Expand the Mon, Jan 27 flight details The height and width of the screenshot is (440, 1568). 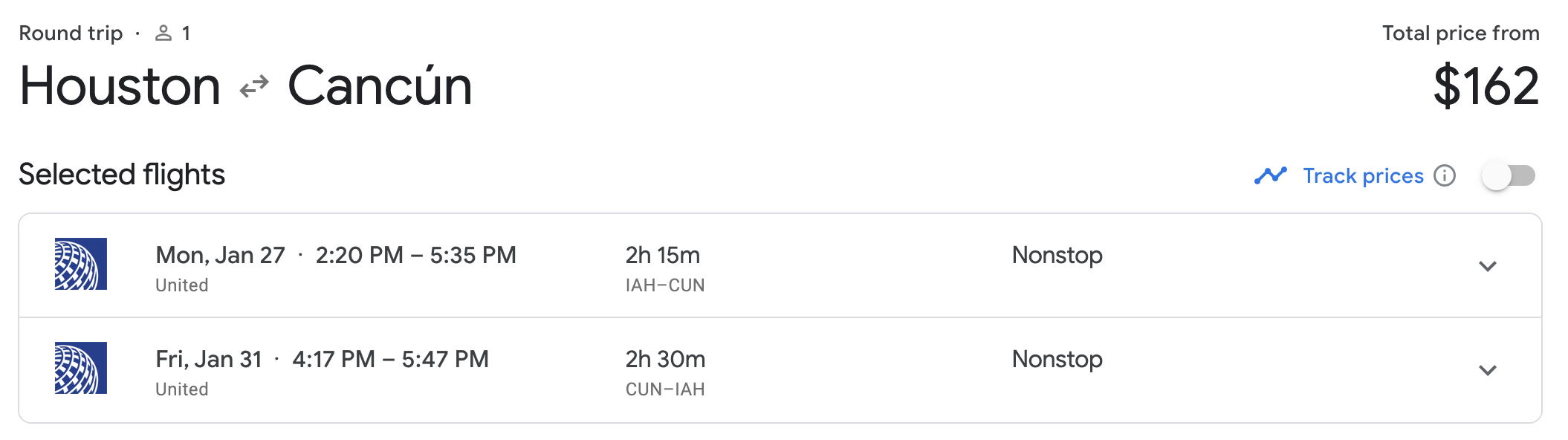pos(1487,266)
